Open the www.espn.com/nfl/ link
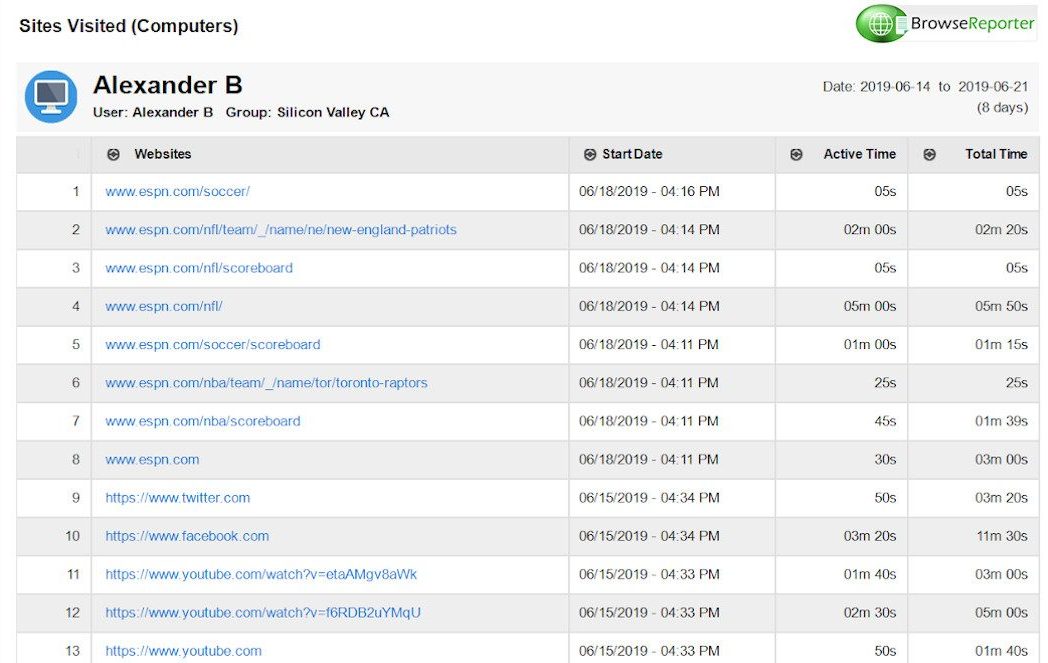This screenshot has height=663, width=1048. pyautogui.click(x=163, y=306)
